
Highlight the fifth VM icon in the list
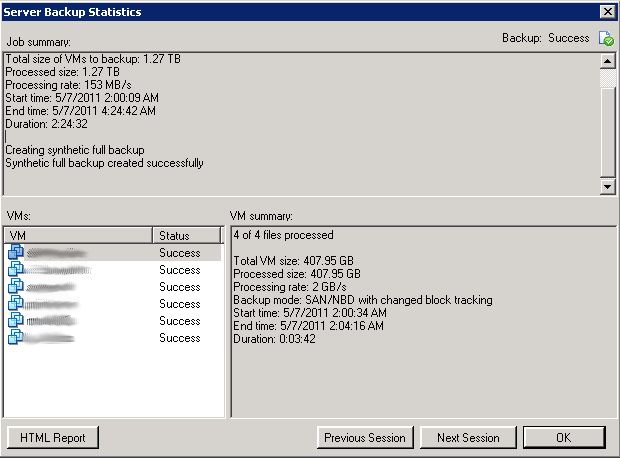point(15,321)
